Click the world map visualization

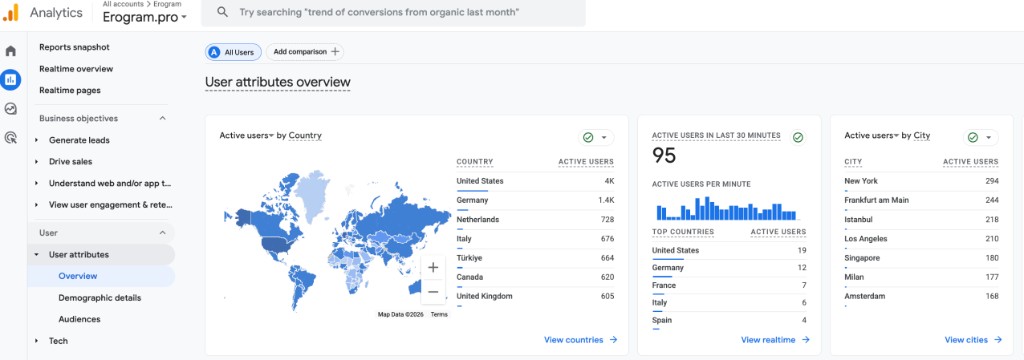point(337,239)
